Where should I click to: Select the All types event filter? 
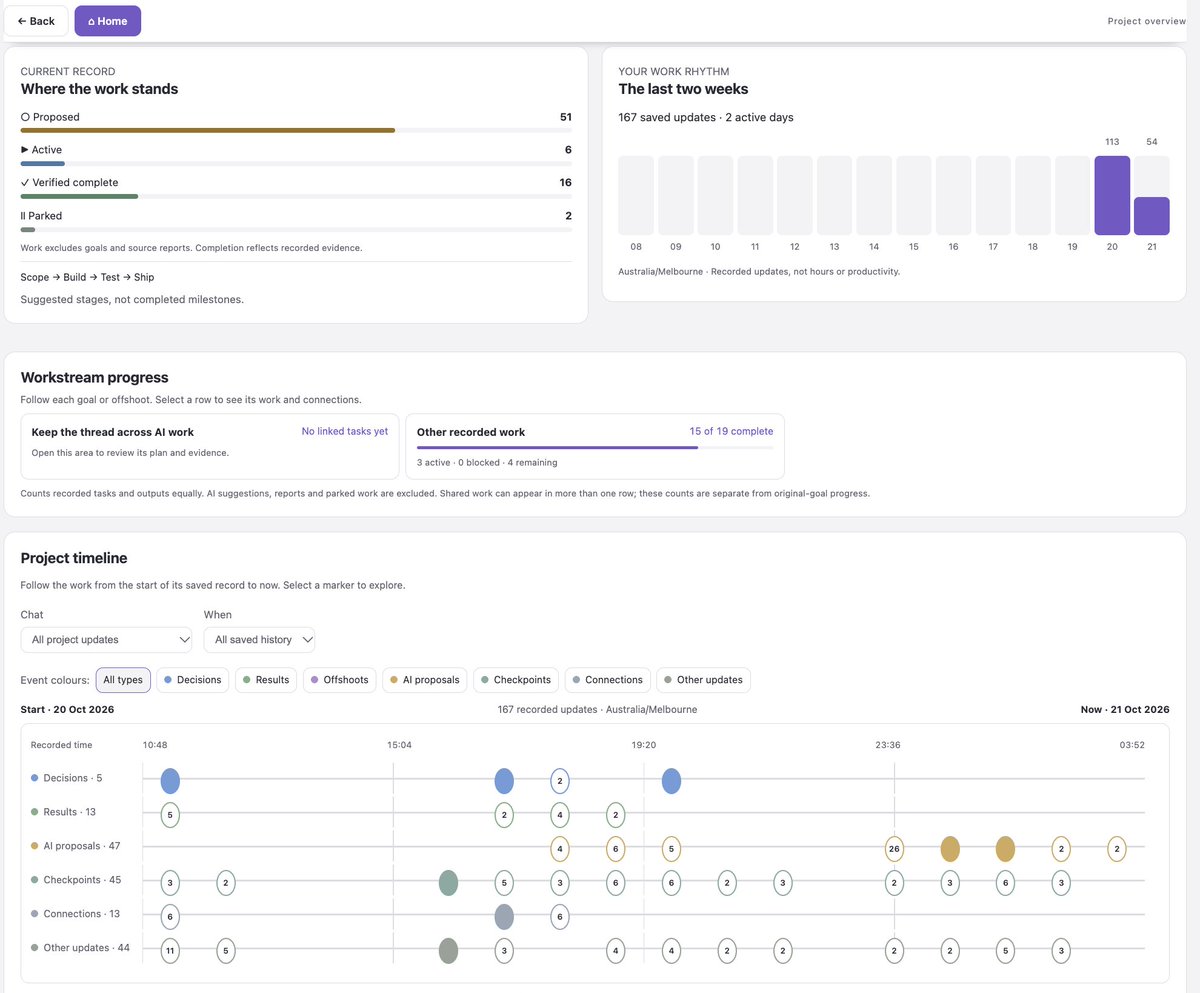[x=123, y=680]
